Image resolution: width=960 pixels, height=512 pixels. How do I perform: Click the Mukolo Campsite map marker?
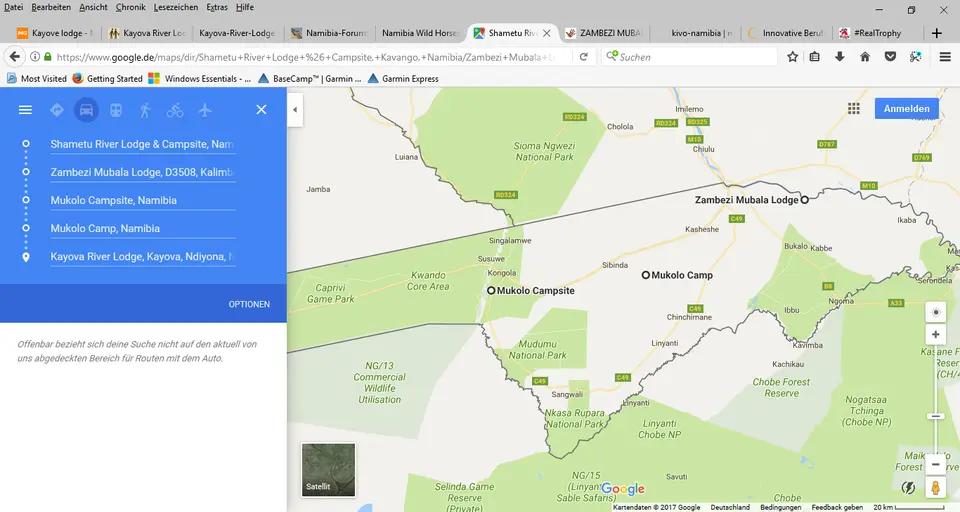coord(491,290)
